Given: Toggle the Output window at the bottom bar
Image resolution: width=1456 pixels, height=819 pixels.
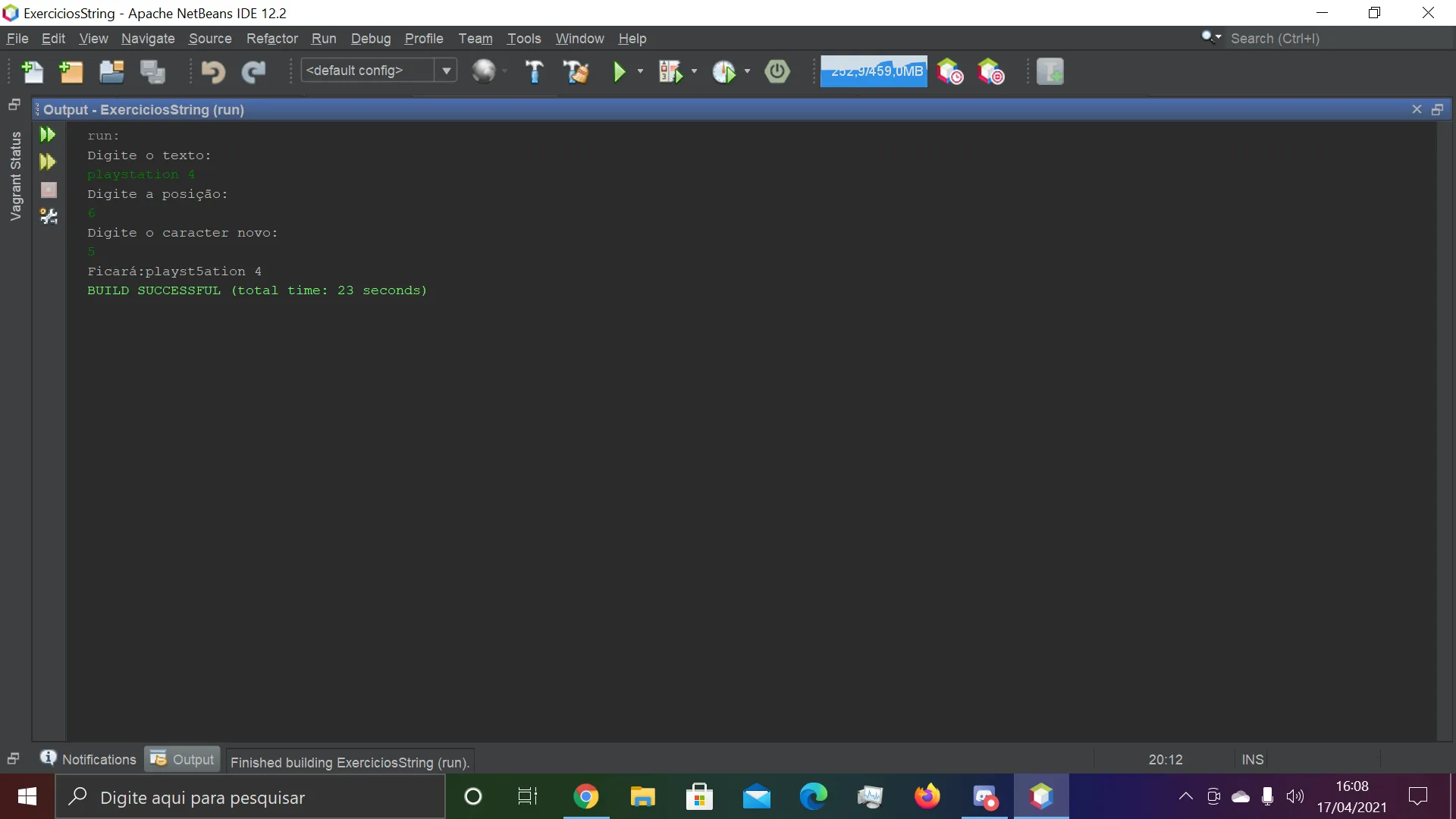Looking at the screenshot, I should pyautogui.click(x=183, y=759).
